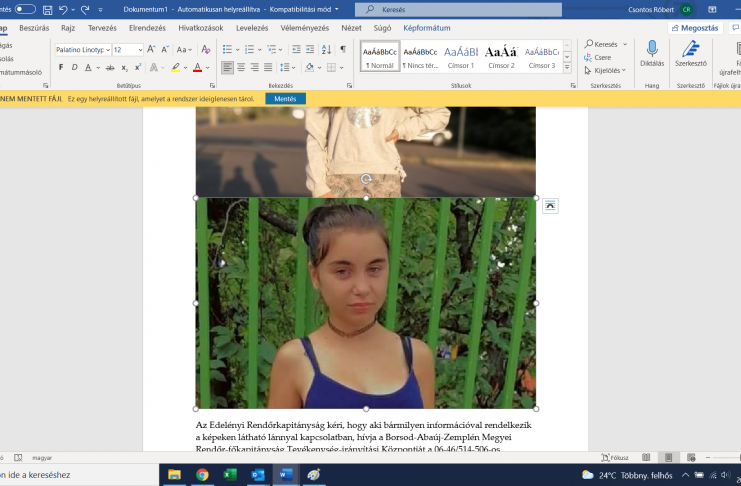
Task: Increase paragraph indent
Action: 310,49
